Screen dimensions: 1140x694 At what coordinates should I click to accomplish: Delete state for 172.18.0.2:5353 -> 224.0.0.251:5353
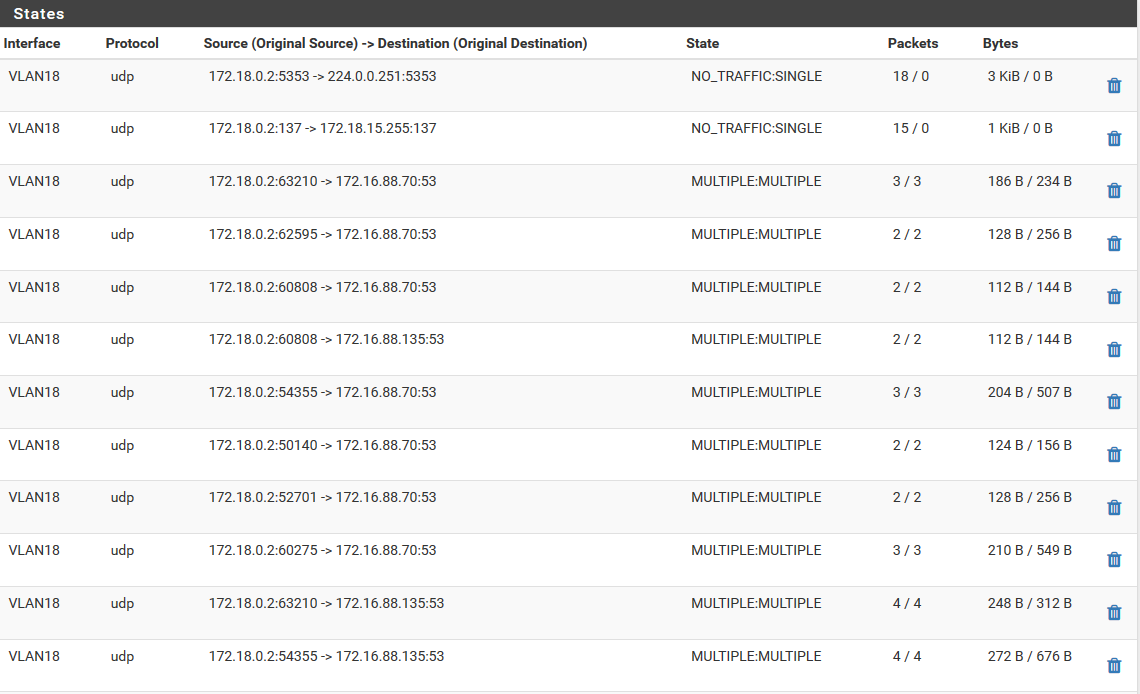pos(1114,86)
